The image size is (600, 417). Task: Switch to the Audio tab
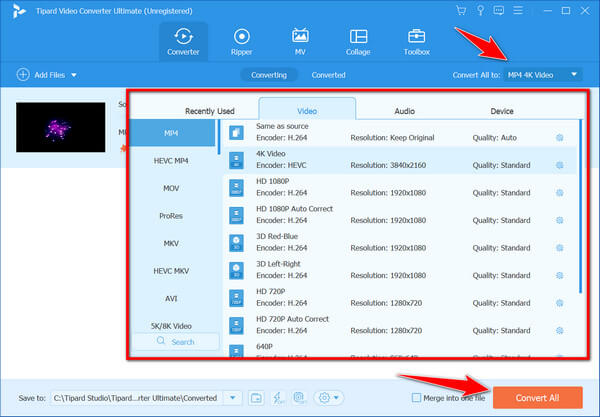pos(404,111)
